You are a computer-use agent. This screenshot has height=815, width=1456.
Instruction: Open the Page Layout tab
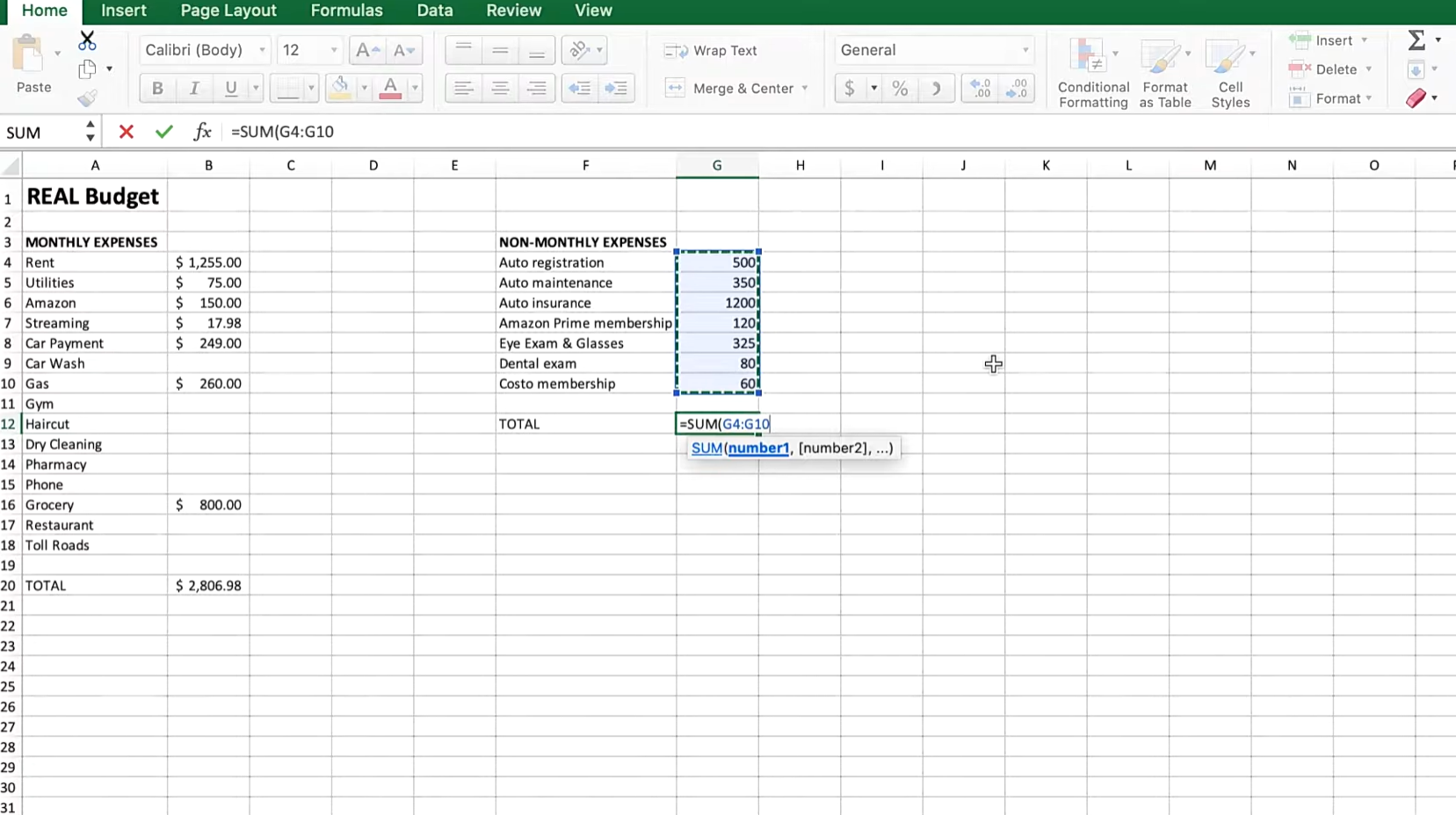tap(228, 11)
